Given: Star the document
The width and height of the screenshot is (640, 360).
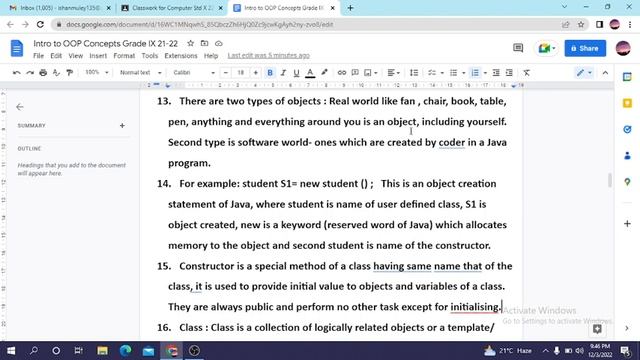Looking at the screenshot, I should [x=191, y=43].
